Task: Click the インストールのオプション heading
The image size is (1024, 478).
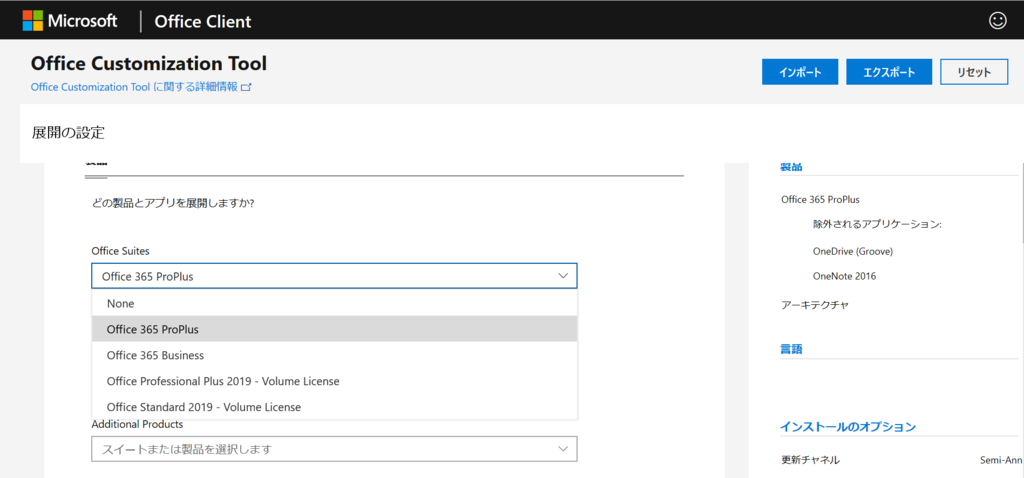Action: click(848, 427)
